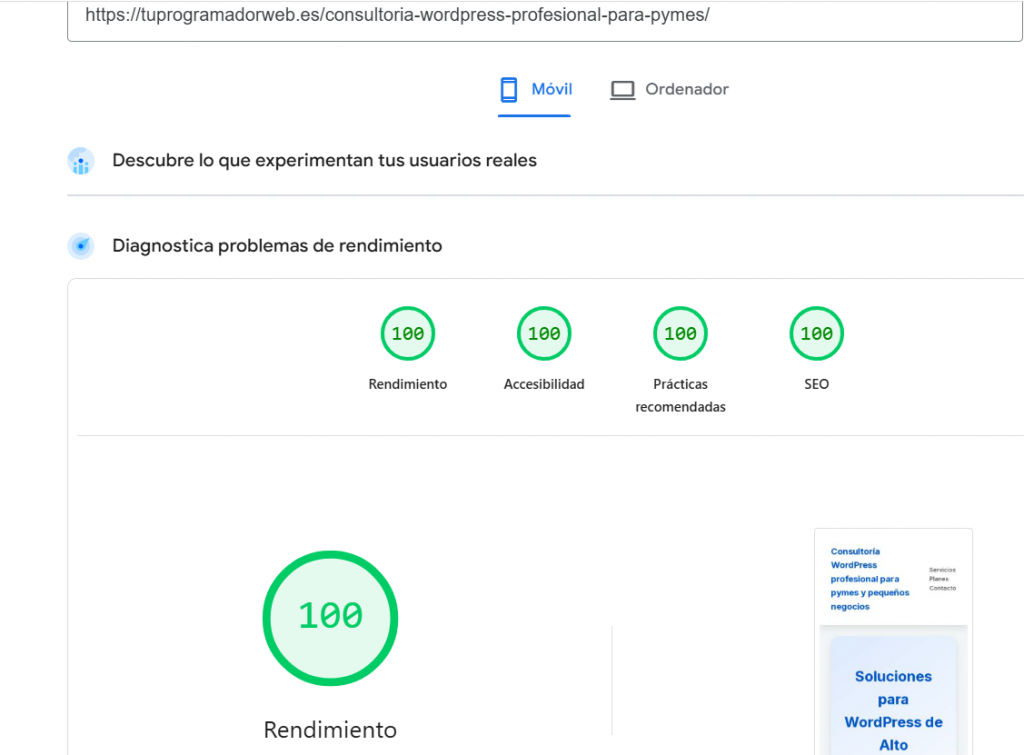
Task: Click the green 100 circle above Accesibilidad
Action: coord(544,333)
